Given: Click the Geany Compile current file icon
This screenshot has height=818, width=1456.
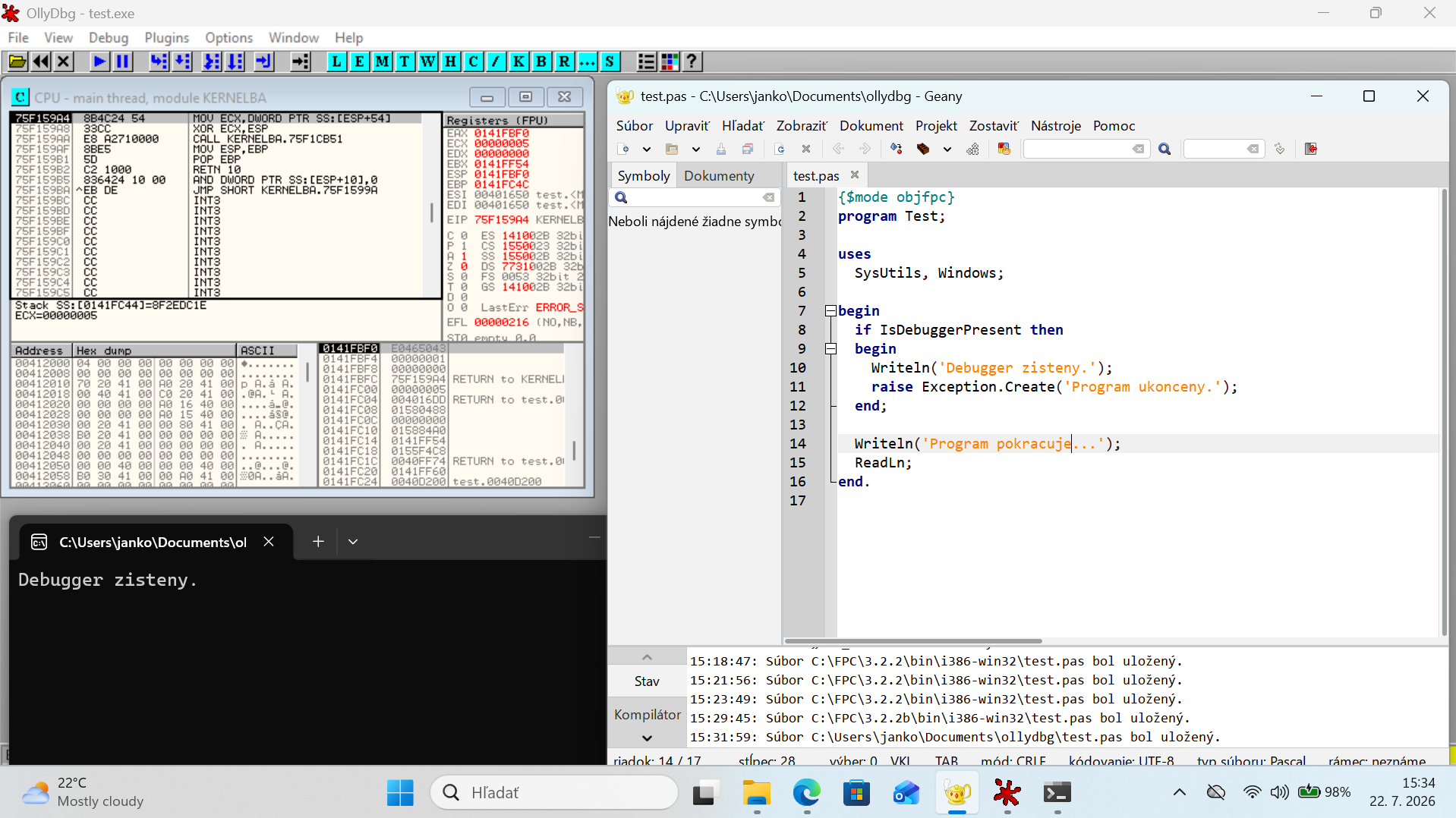Looking at the screenshot, I should pos(897,149).
